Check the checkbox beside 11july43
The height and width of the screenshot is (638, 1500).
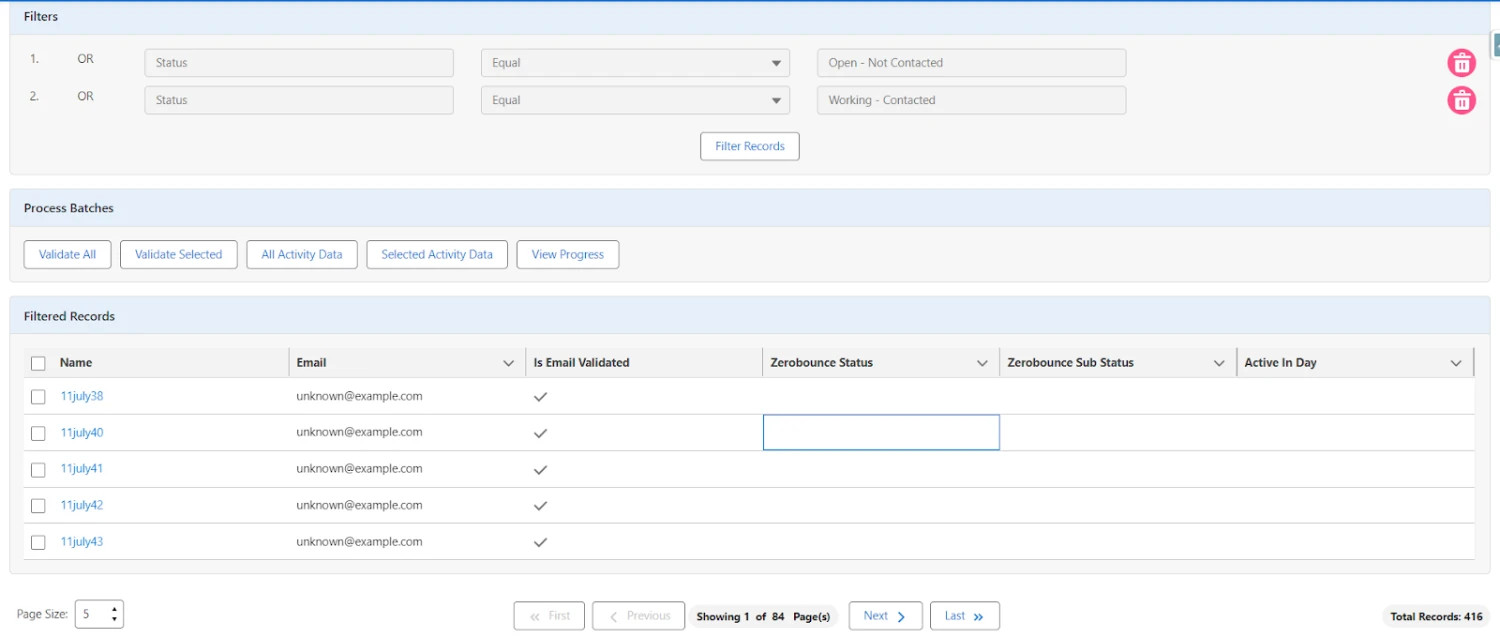(x=38, y=542)
